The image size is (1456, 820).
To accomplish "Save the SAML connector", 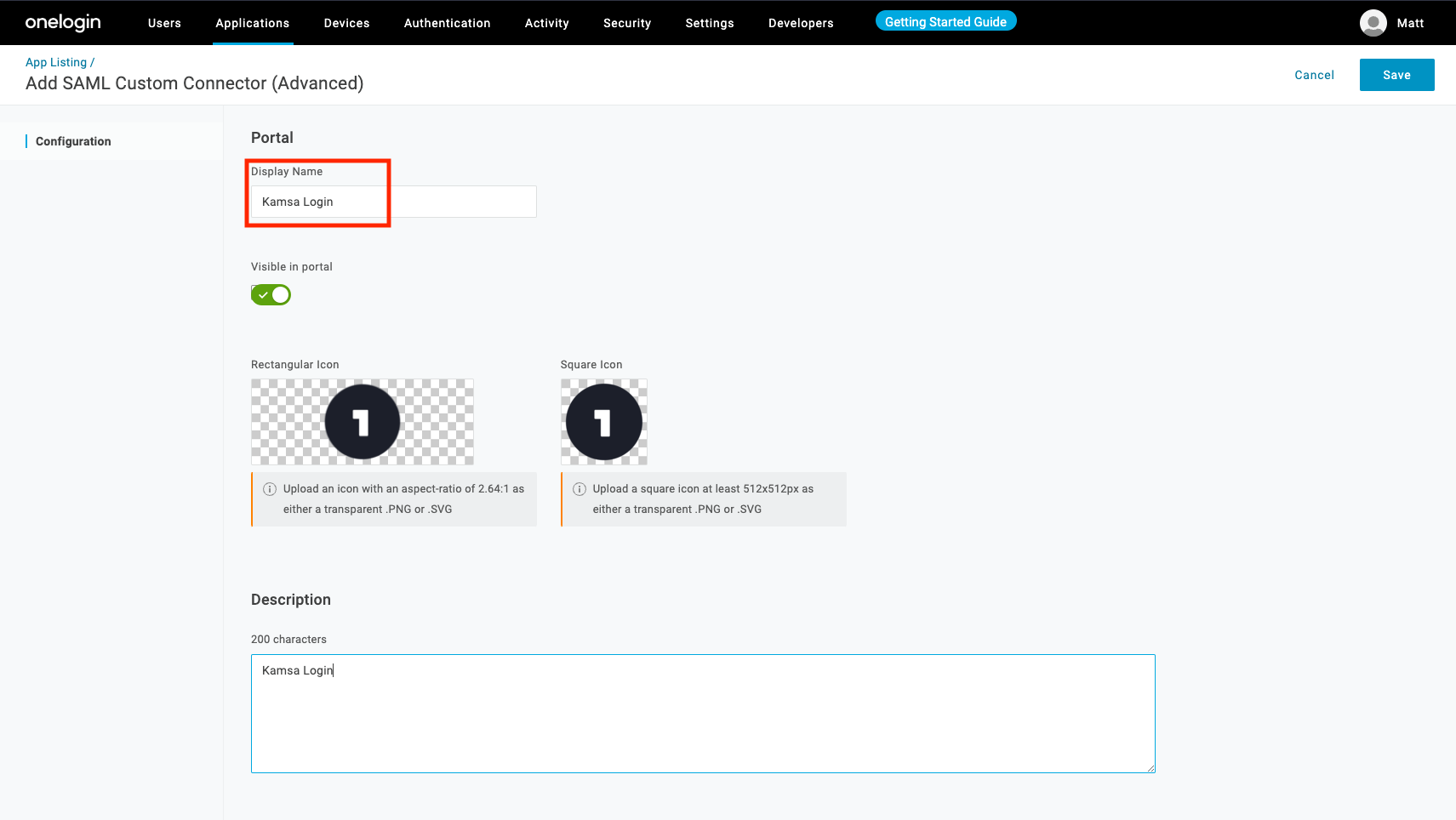I will click(1397, 75).
